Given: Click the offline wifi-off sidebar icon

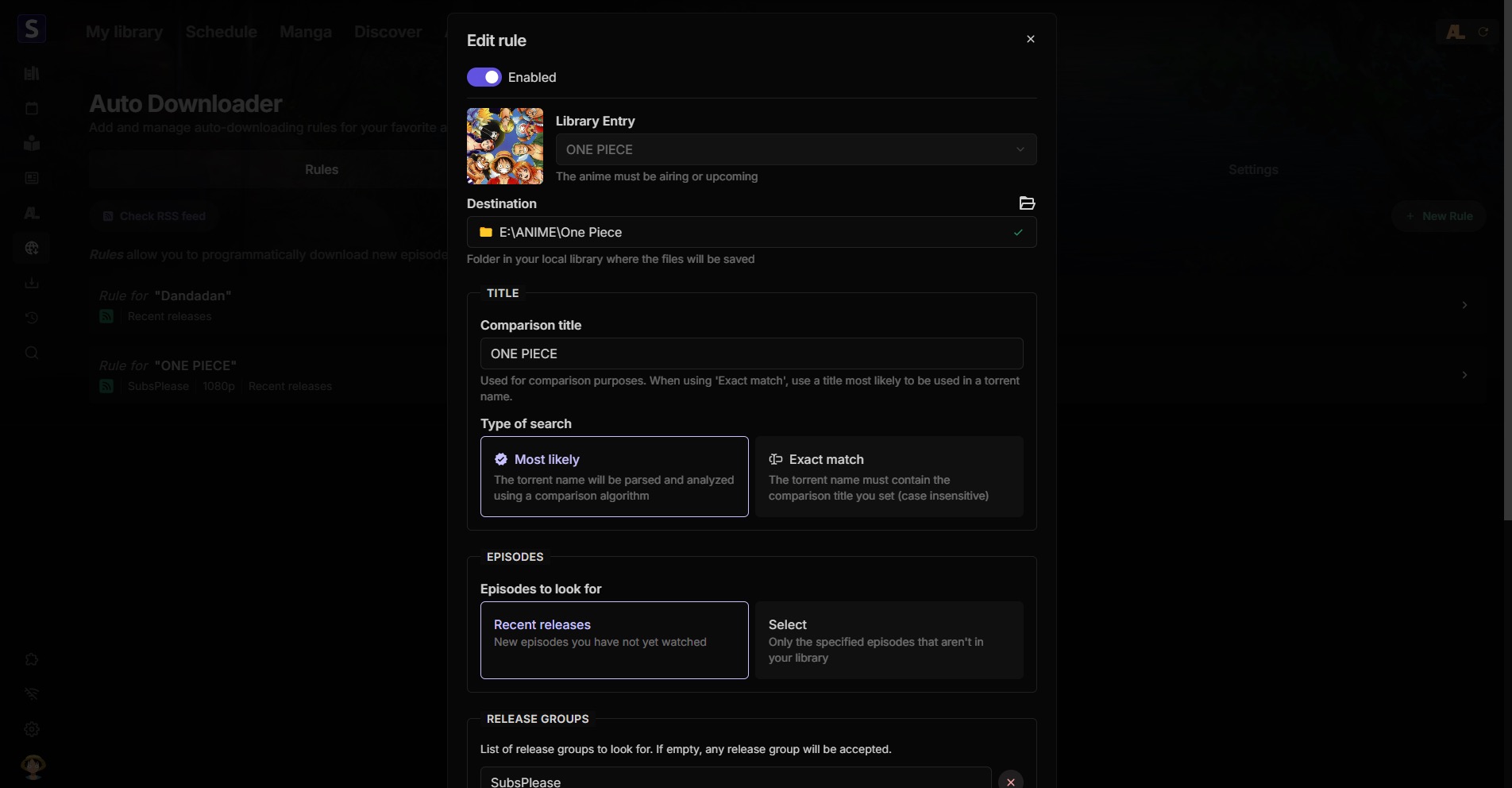Looking at the screenshot, I should 32,694.
